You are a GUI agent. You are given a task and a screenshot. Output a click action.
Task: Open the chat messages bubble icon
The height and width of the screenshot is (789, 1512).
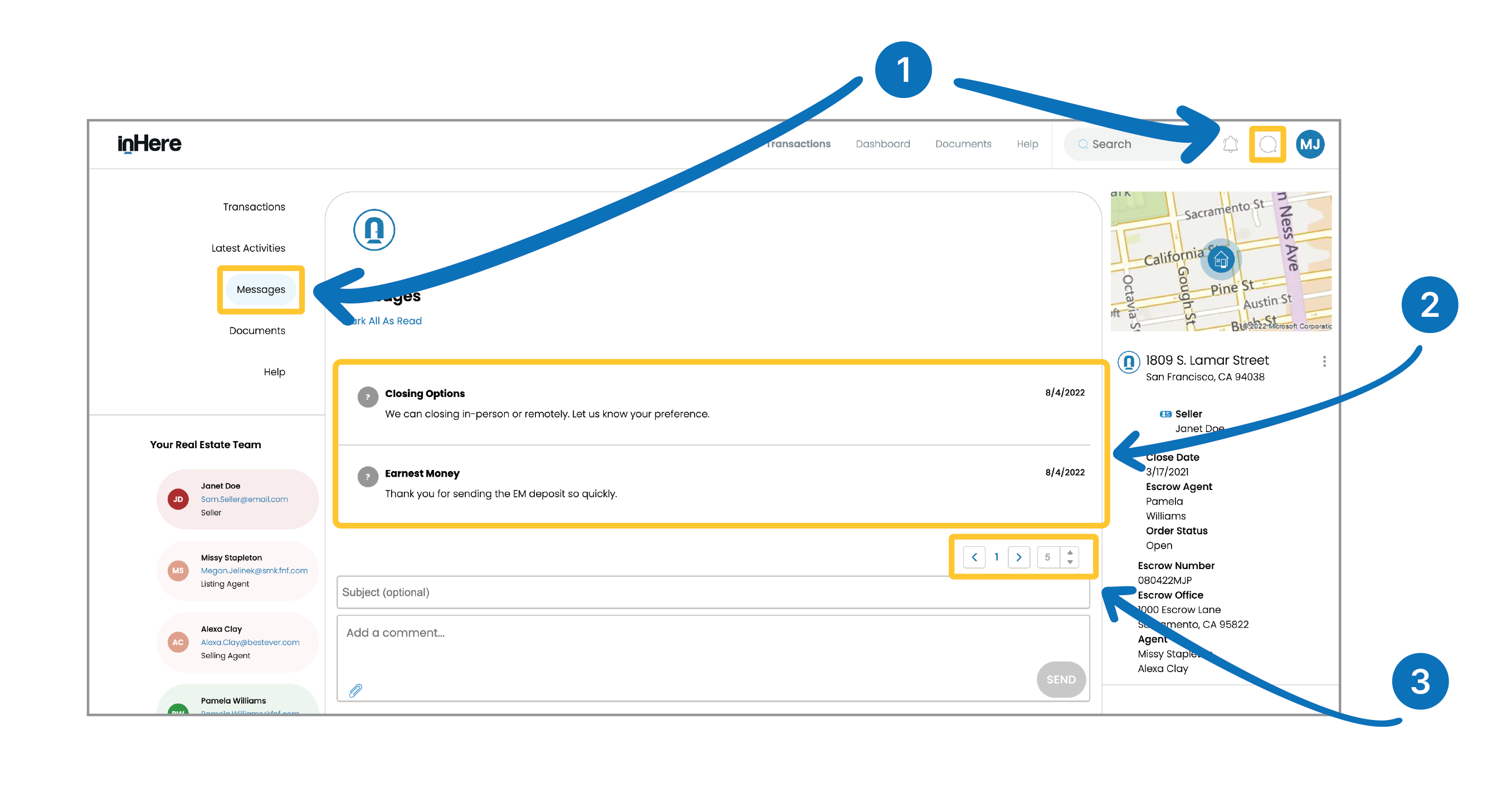[1268, 144]
